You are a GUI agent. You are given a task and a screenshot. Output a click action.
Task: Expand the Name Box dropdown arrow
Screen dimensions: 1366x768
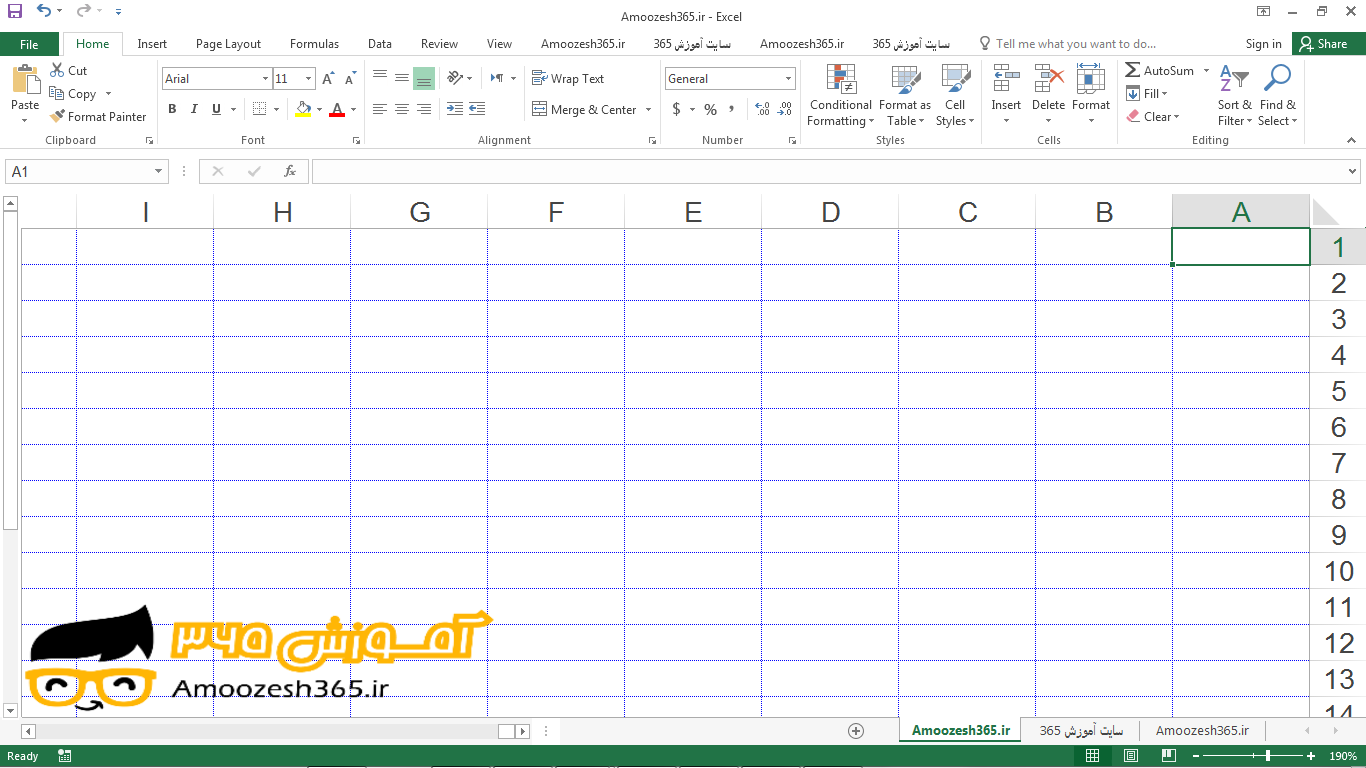pyautogui.click(x=158, y=172)
